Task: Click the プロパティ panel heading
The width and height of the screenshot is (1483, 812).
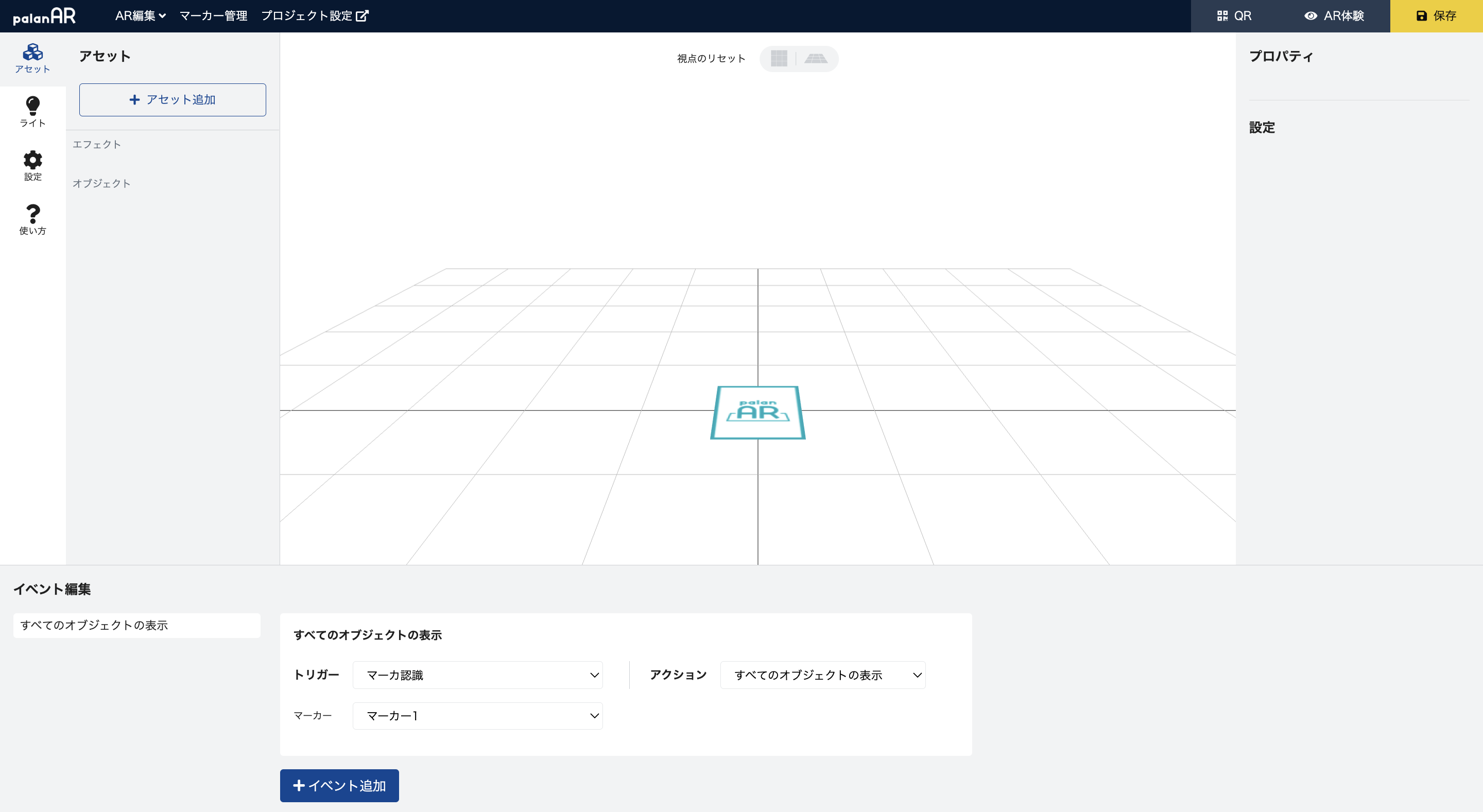Action: point(1281,56)
